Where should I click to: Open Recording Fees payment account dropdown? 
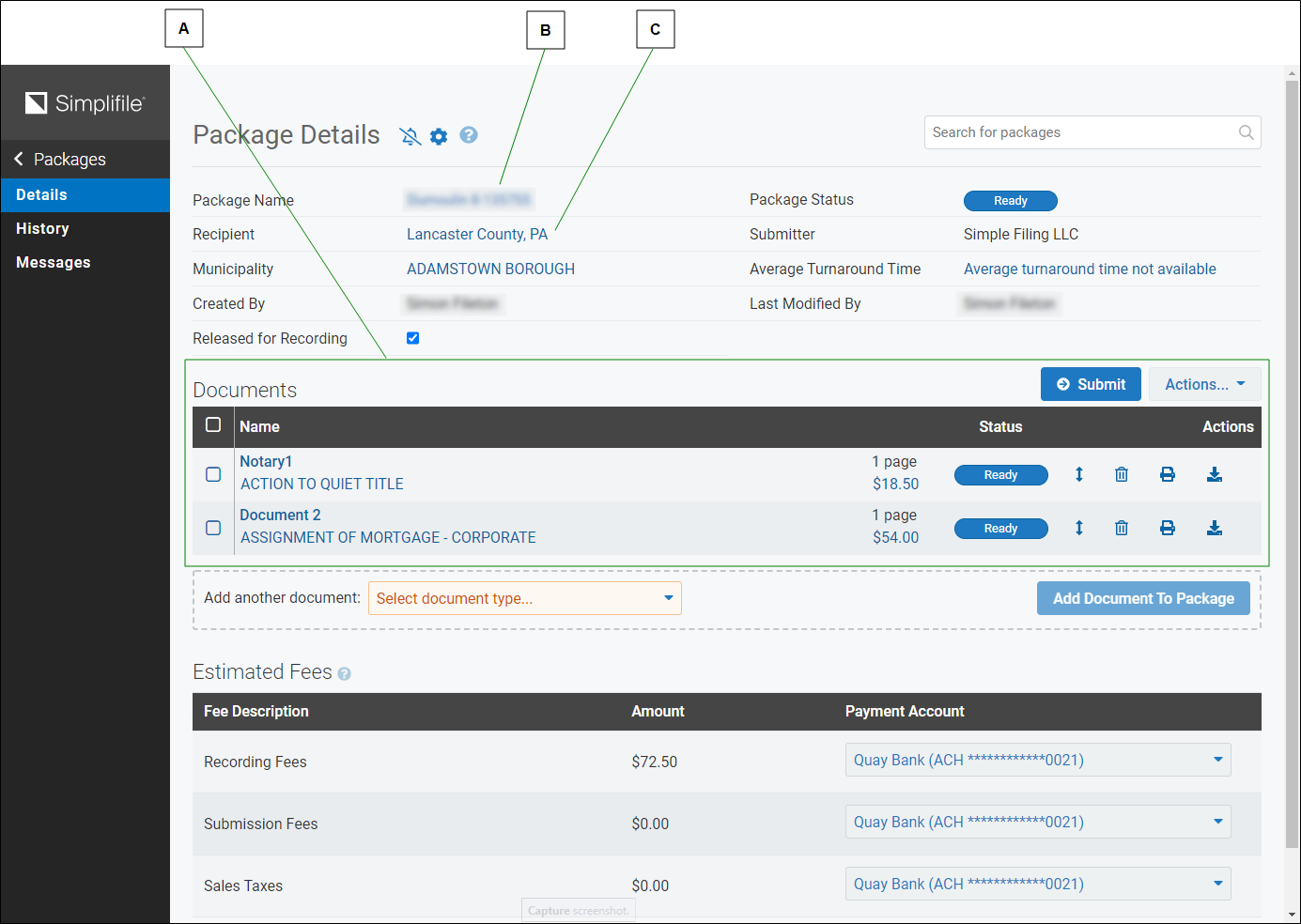[x=1037, y=761]
